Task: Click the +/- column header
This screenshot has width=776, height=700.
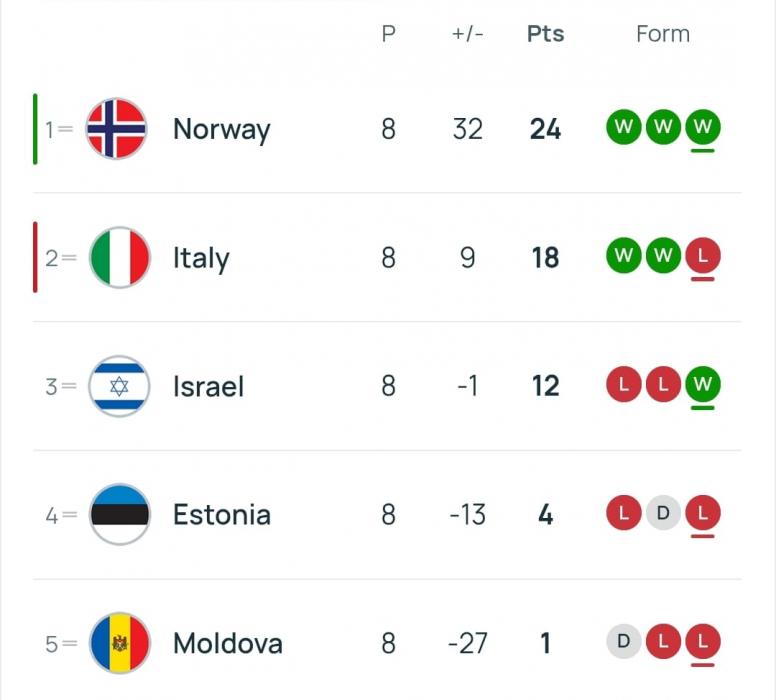Action: [467, 34]
